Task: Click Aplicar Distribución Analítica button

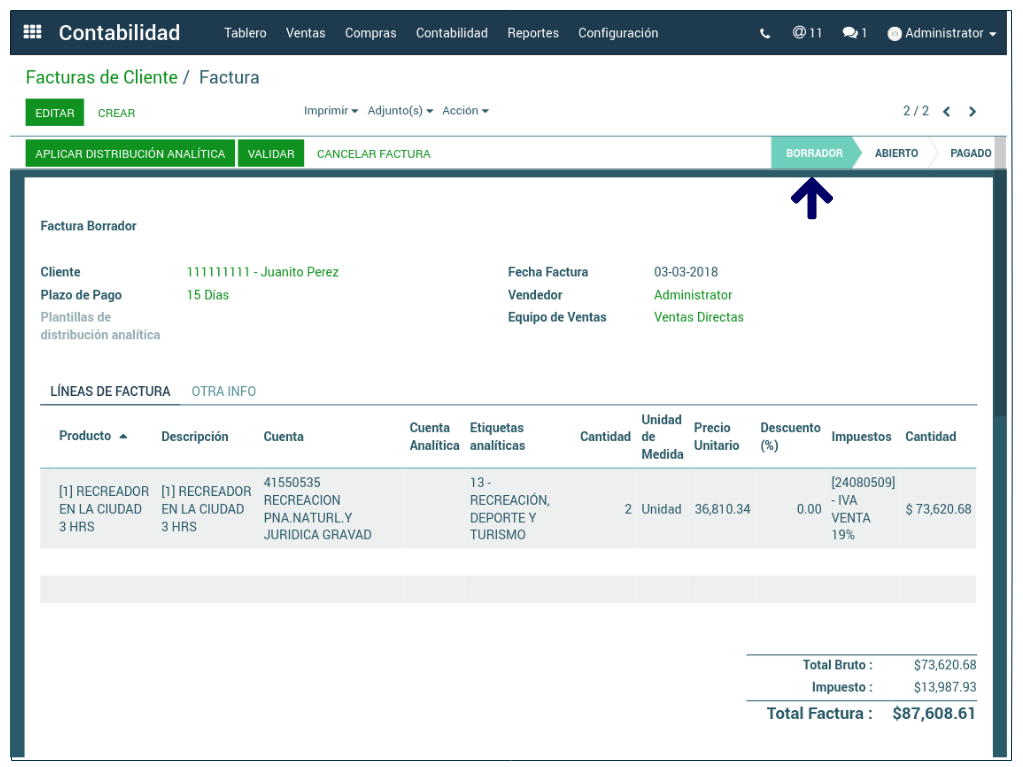Action: (x=130, y=154)
